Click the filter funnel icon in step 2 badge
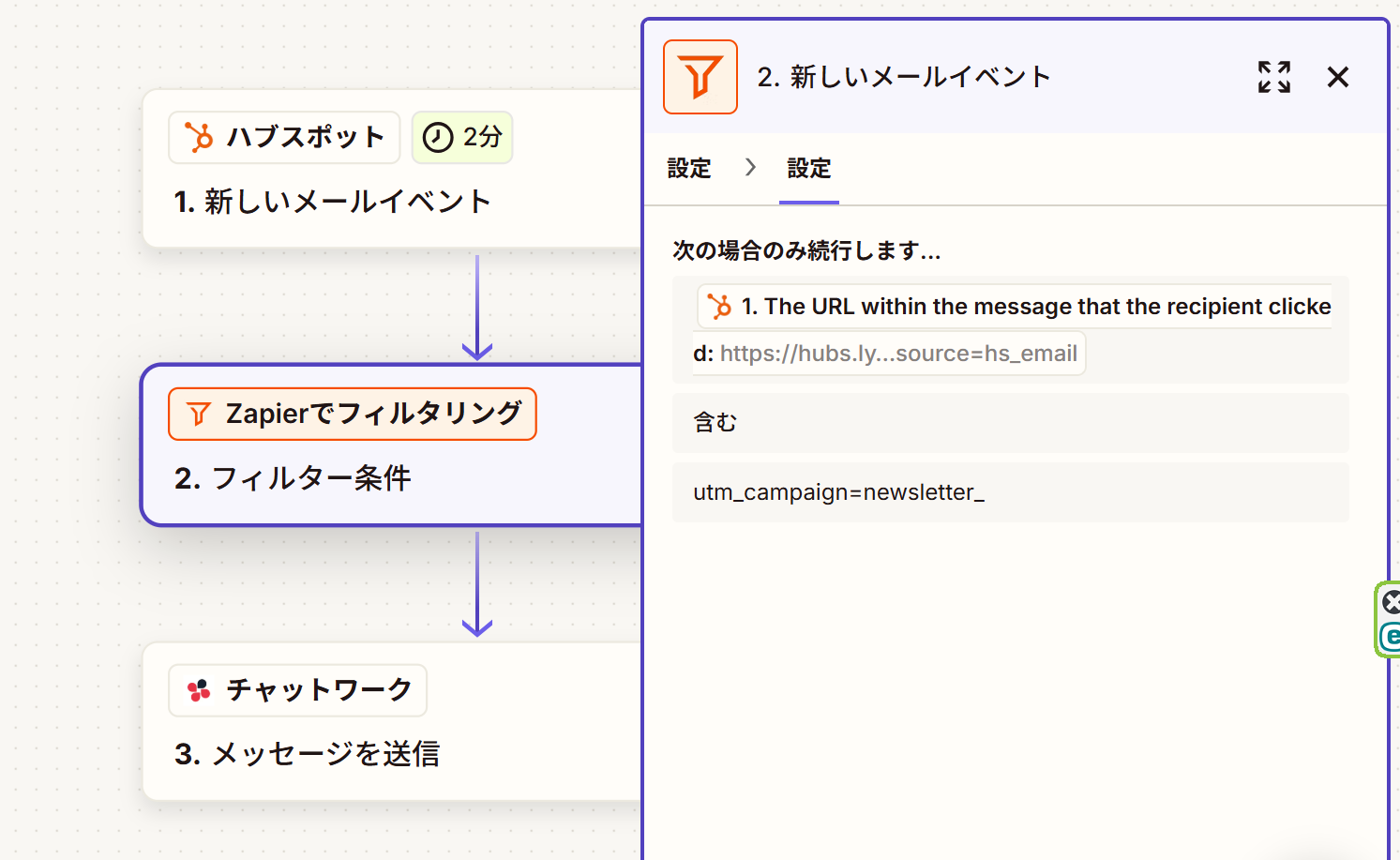This screenshot has width=1400, height=860. pyautogui.click(x=199, y=414)
